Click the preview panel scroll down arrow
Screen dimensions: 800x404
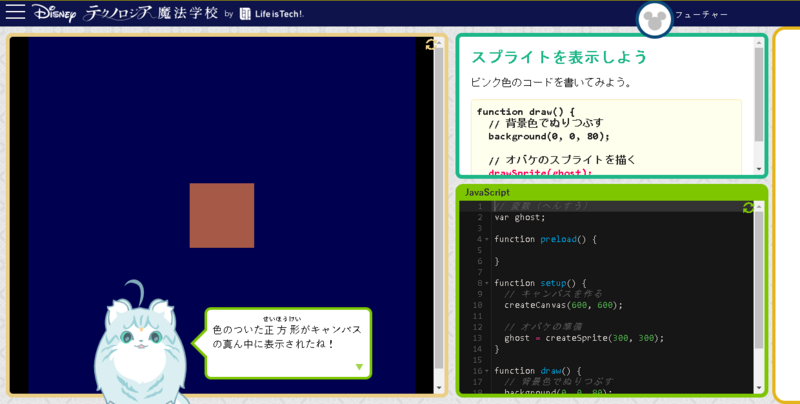click(439, 388)
